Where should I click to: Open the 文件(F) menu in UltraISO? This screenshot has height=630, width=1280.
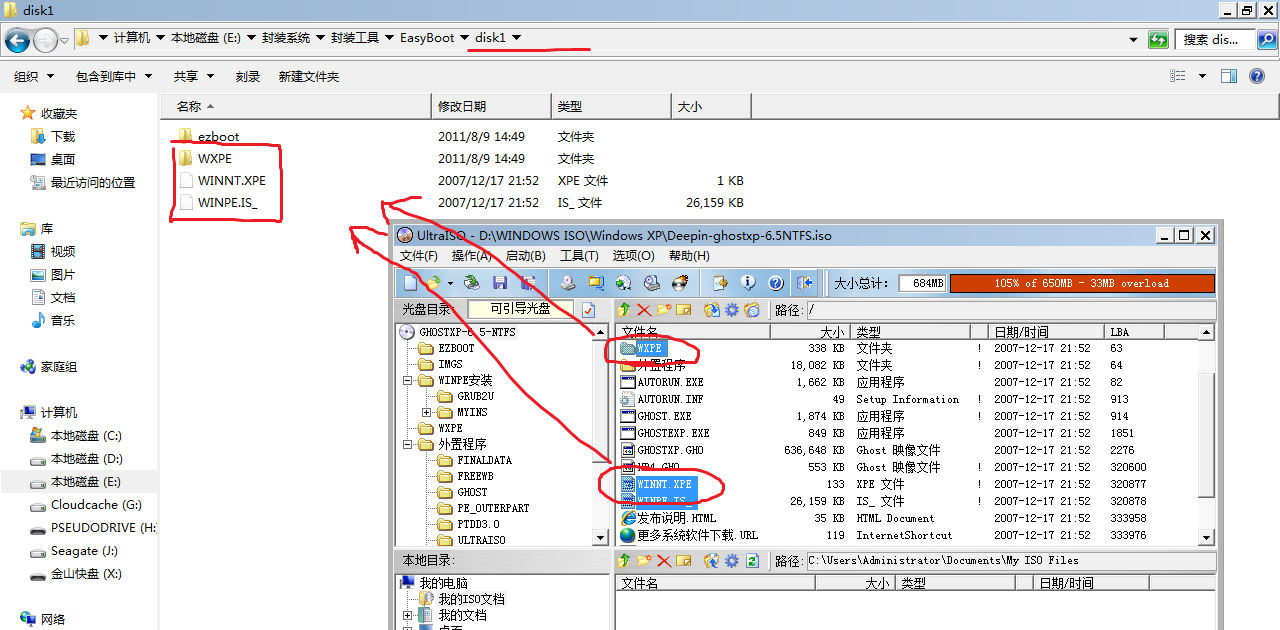(418, 256)
